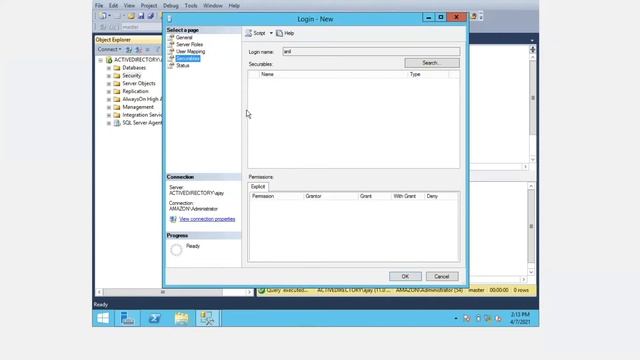The width and height of the screenshot is (640, 360).
Task: Click the Cancel button
Action: pyautogui.click(x=442, y=276)
